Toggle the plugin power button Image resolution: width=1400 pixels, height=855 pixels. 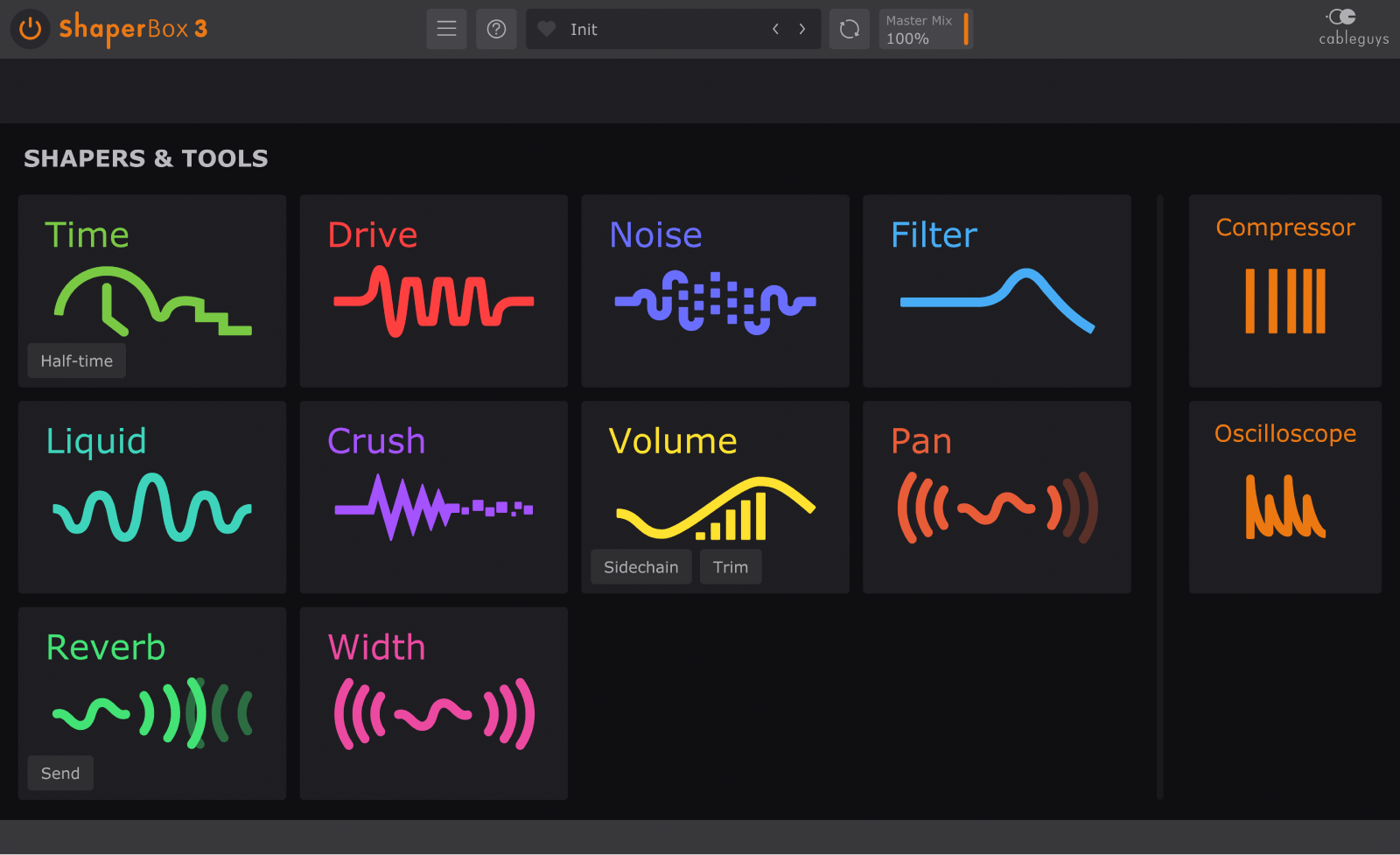30,28
